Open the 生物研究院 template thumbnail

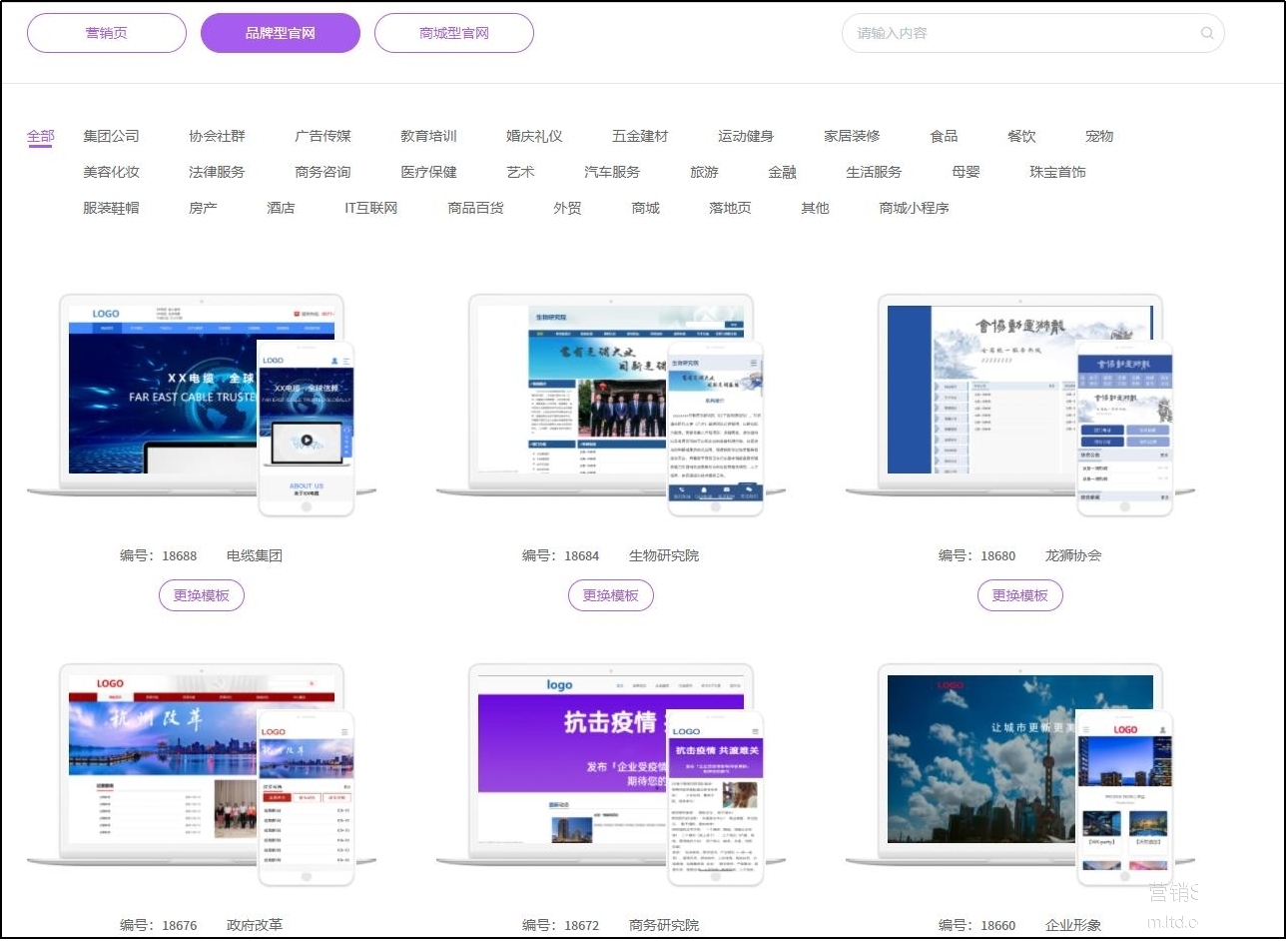611,400
